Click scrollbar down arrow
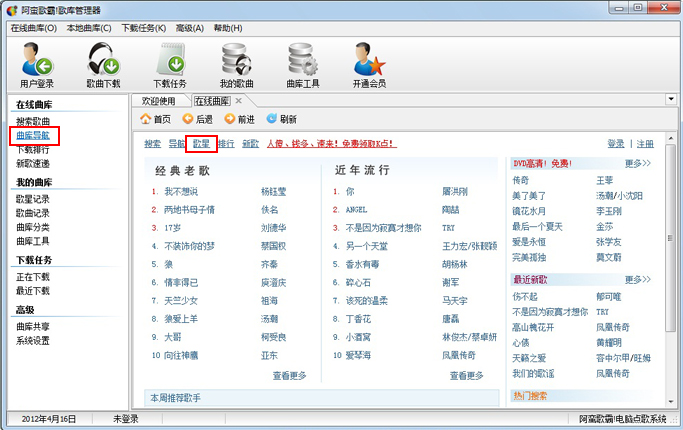The height and width of the screenshot is (430, 683). click(670, 401)
